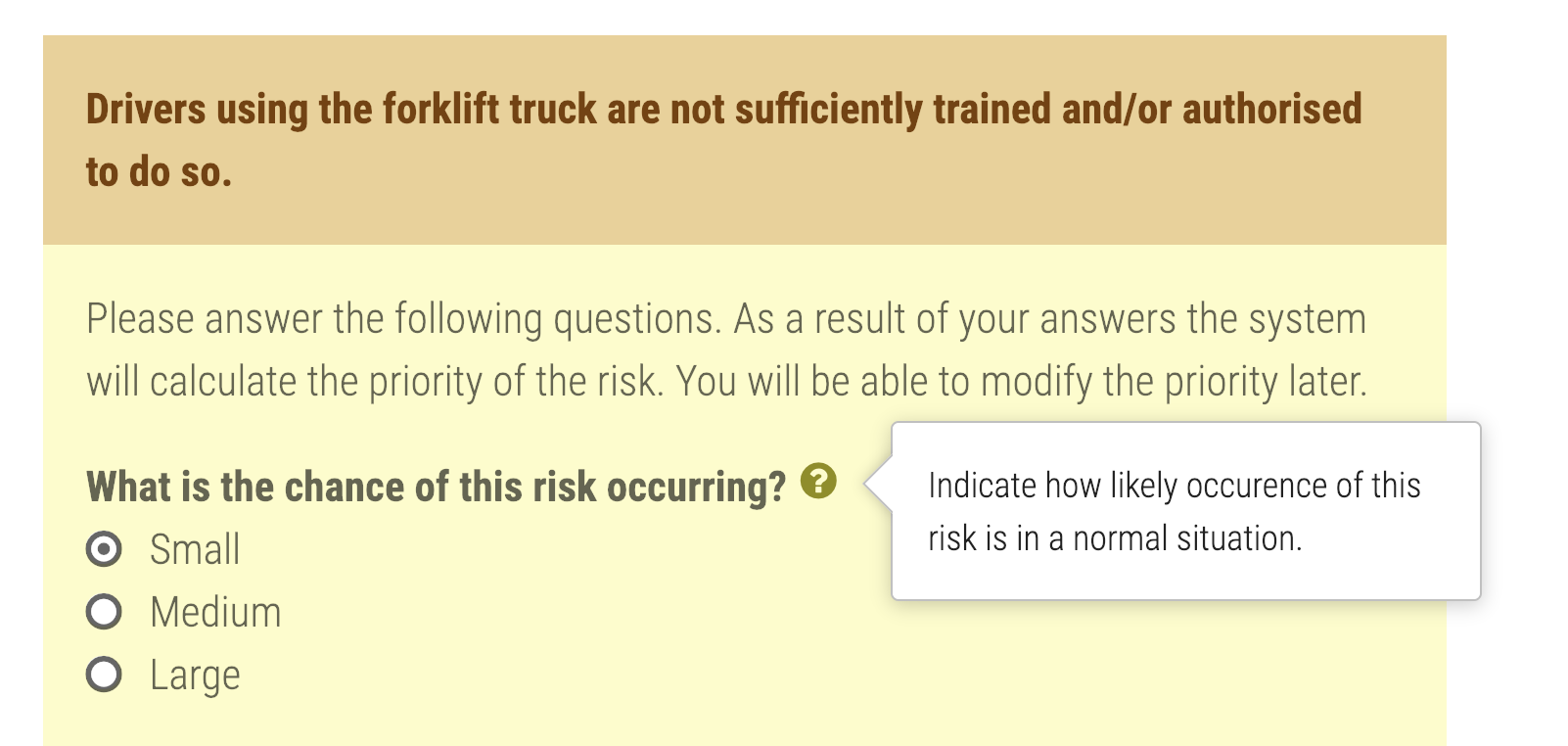Click the "What is the chance" question label
Viewport: 1568px width, 746px height.
[x=436, y=487]
